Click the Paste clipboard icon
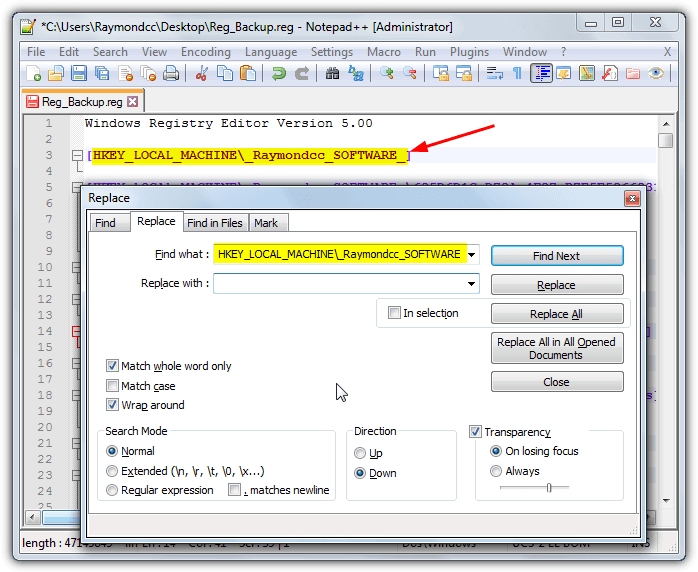Image resolution: width=698 pixels, height=572 pixels. pyautogui.click(x=248, y=73)
